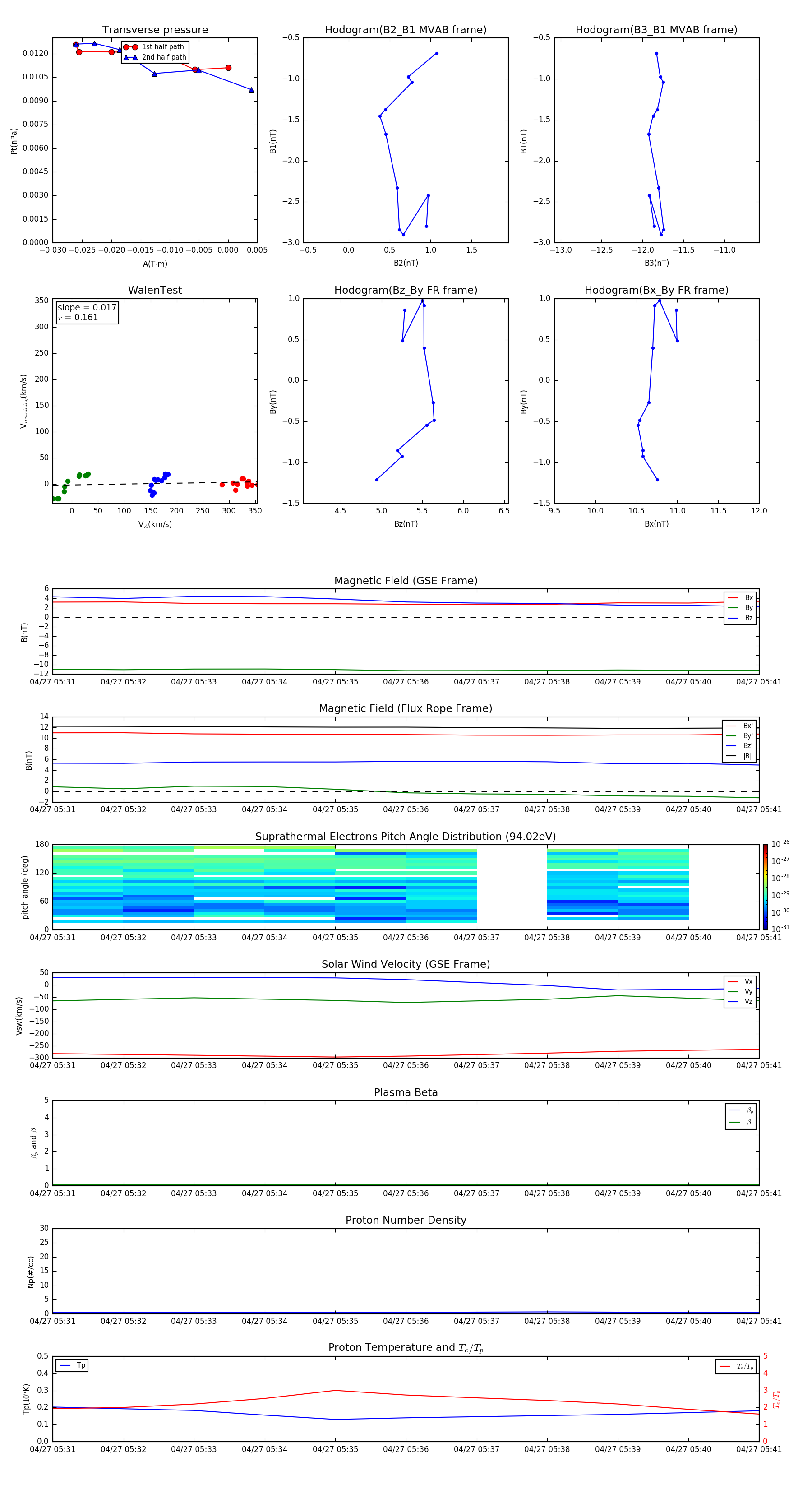Click Vx entry in solar wind legend

tap(740, 981)
